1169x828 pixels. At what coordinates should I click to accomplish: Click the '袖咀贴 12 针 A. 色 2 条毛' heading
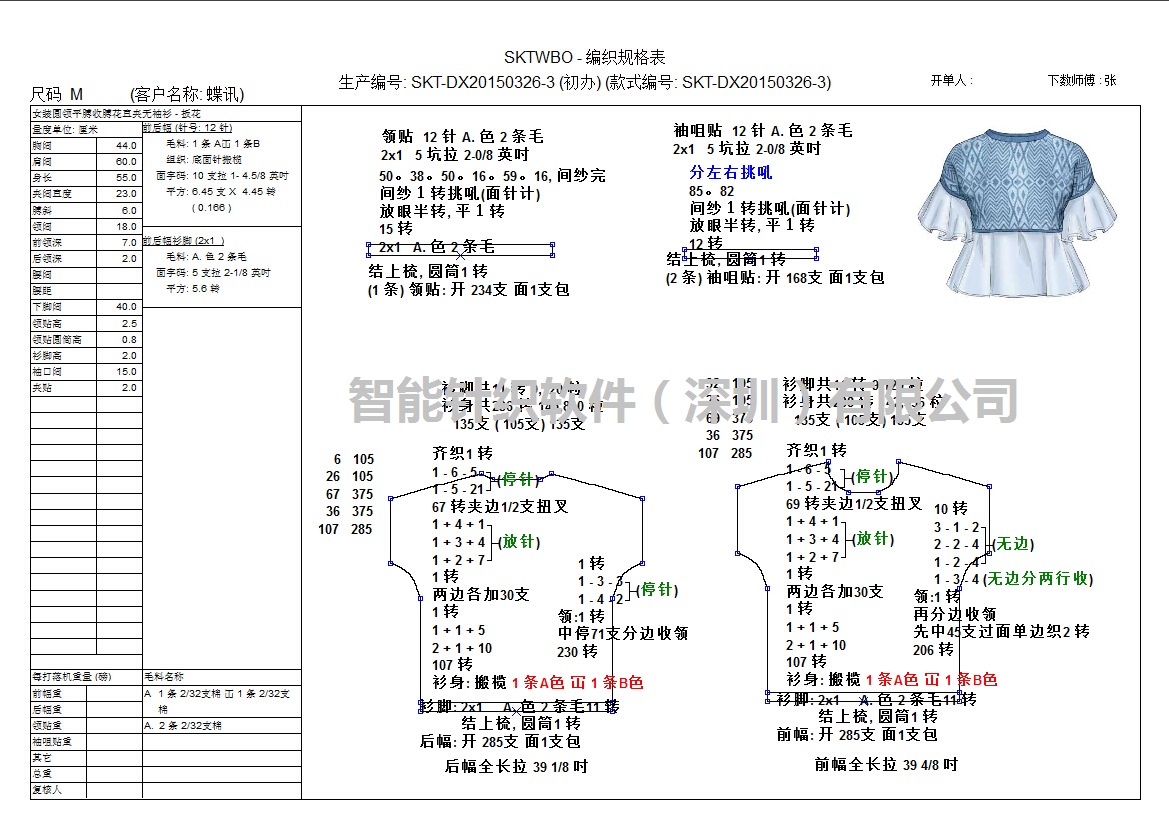point(763,130)
